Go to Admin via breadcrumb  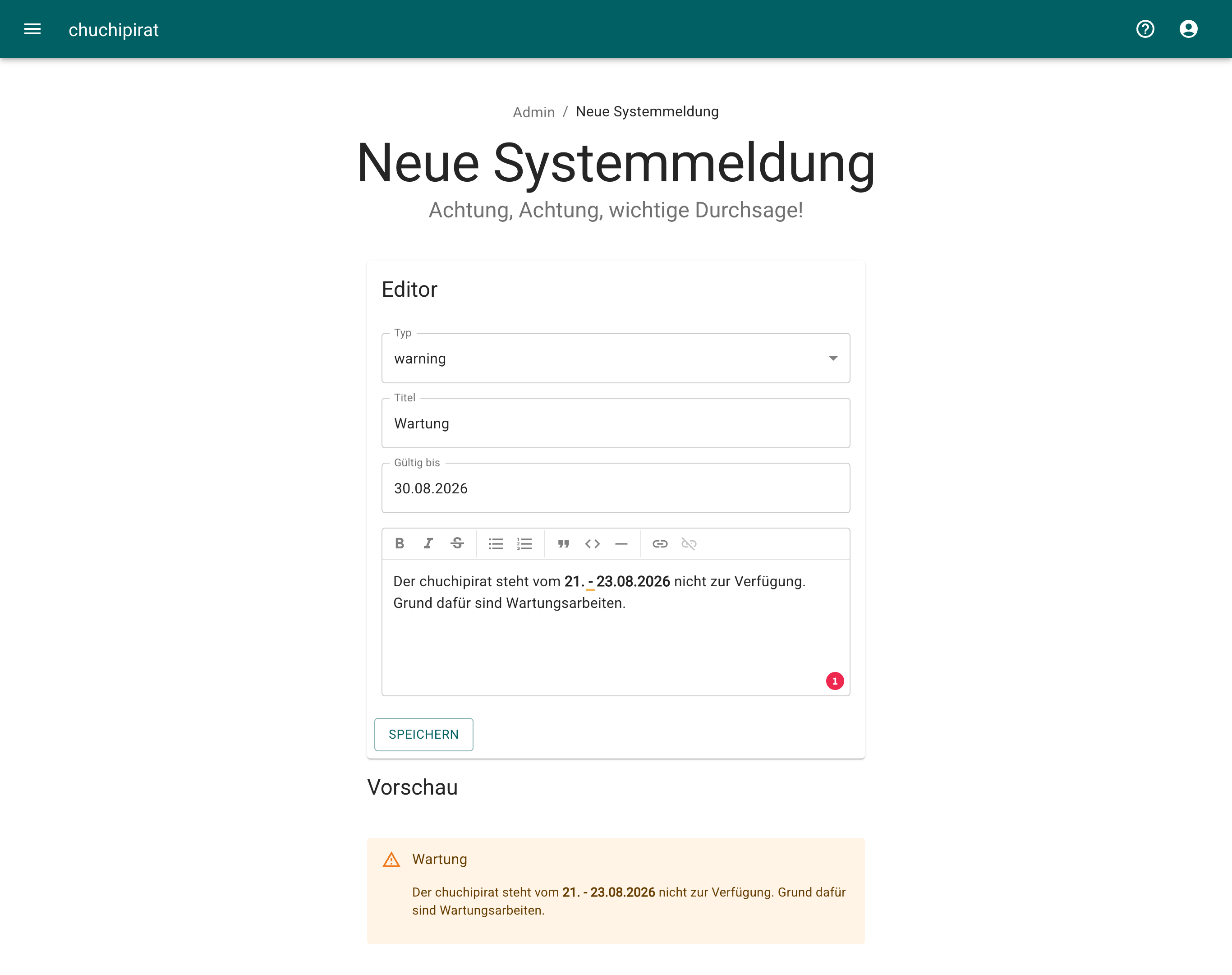click(533, 112)
